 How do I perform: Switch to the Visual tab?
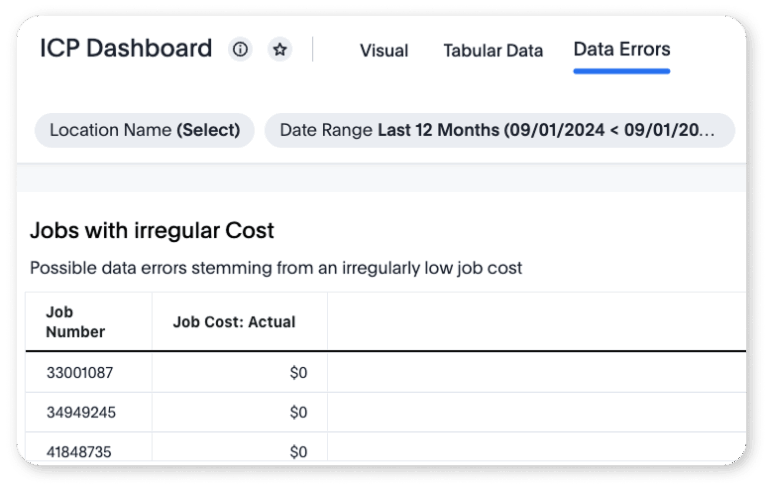pyautogui.click(x=384, y=50)
